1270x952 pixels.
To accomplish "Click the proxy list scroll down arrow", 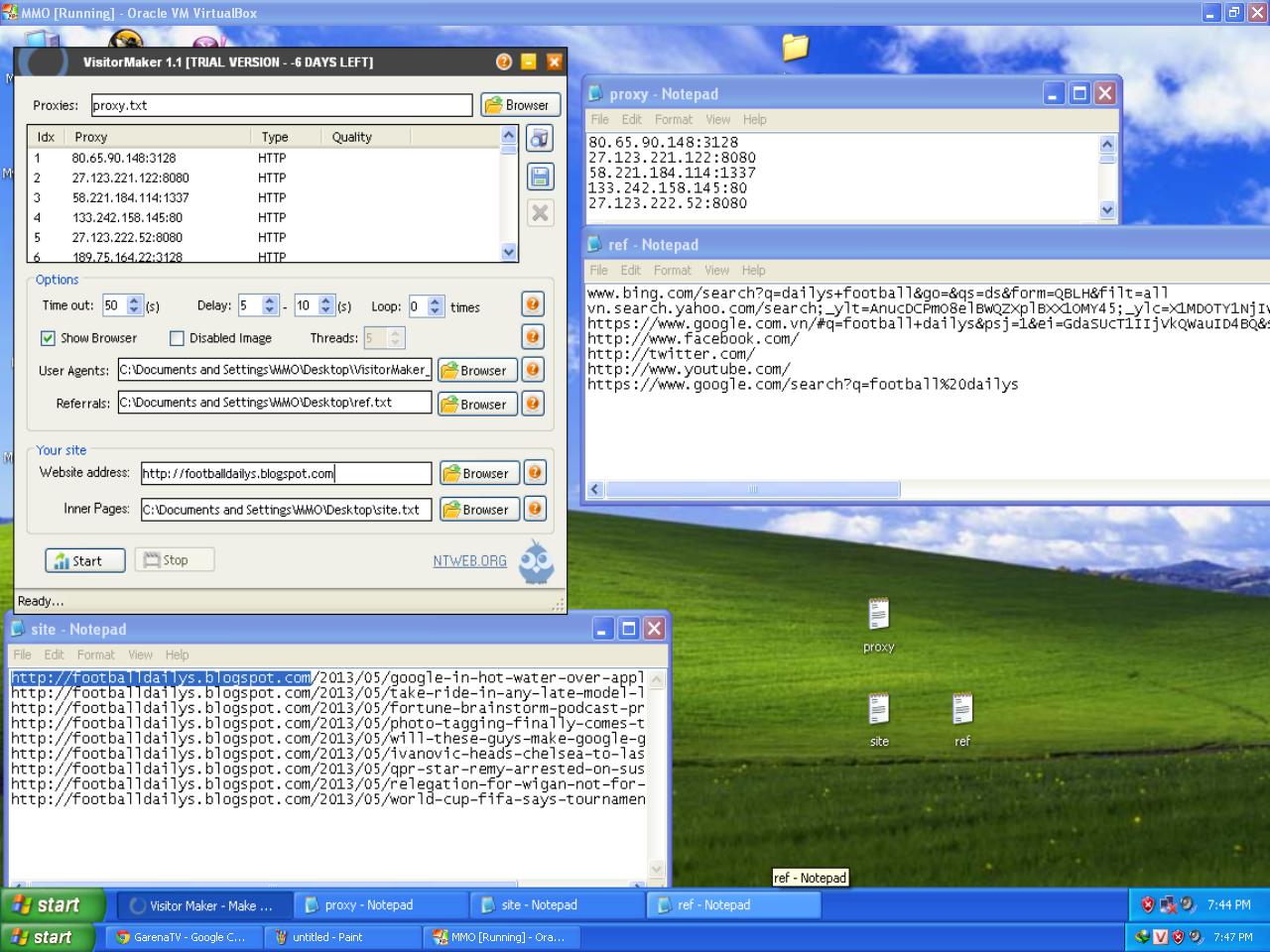I will tap(509, 252).
